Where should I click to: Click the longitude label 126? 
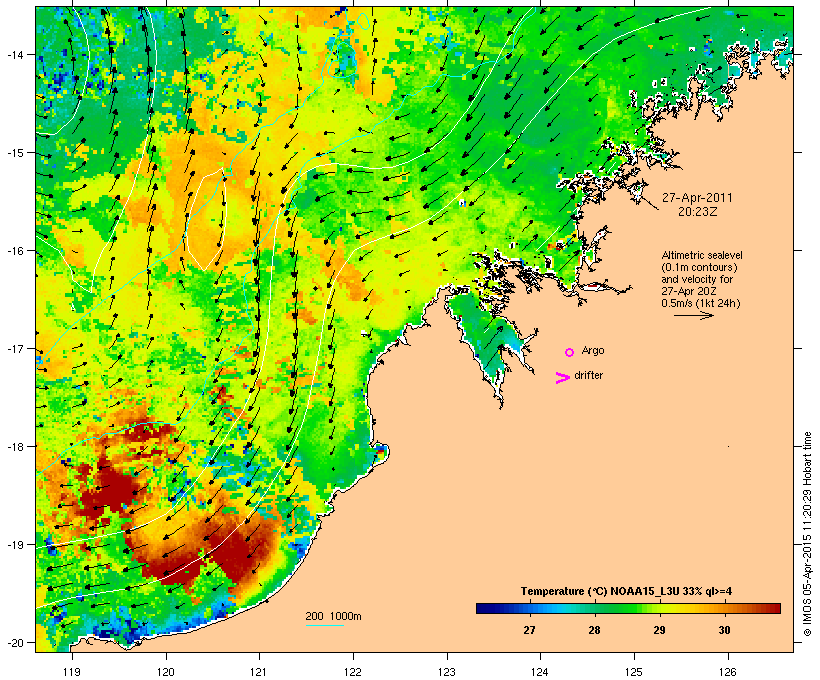(727, 672)
